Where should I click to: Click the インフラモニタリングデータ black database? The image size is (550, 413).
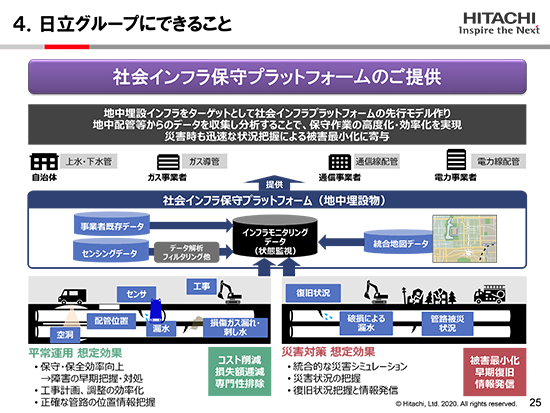[x=275, y=236]
